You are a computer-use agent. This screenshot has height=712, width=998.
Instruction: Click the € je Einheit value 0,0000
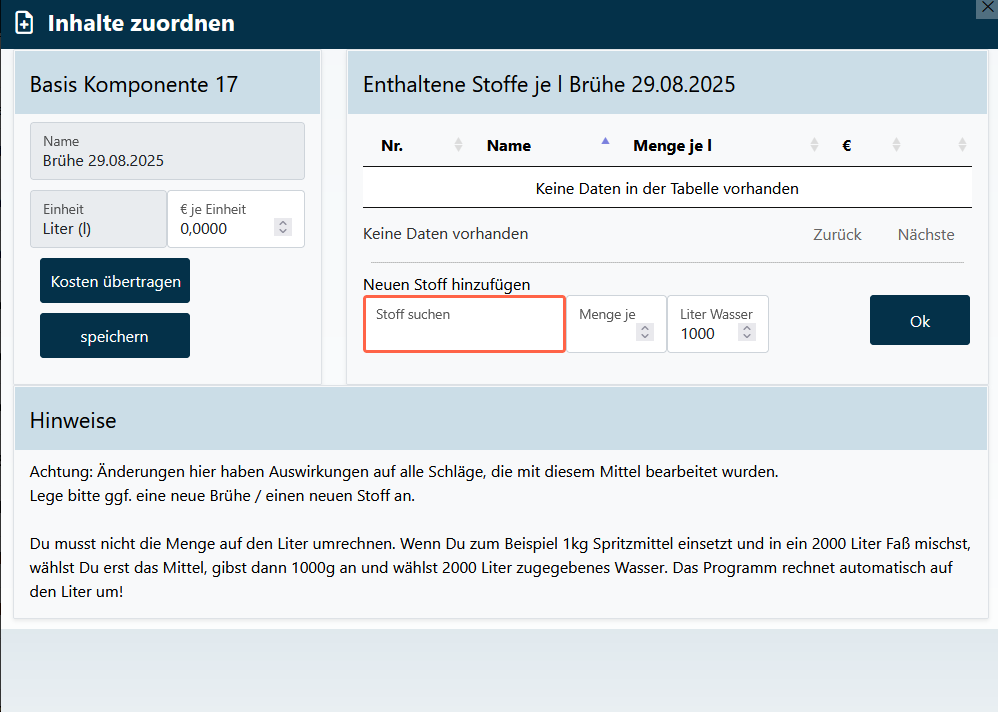[x=222, y=228]
